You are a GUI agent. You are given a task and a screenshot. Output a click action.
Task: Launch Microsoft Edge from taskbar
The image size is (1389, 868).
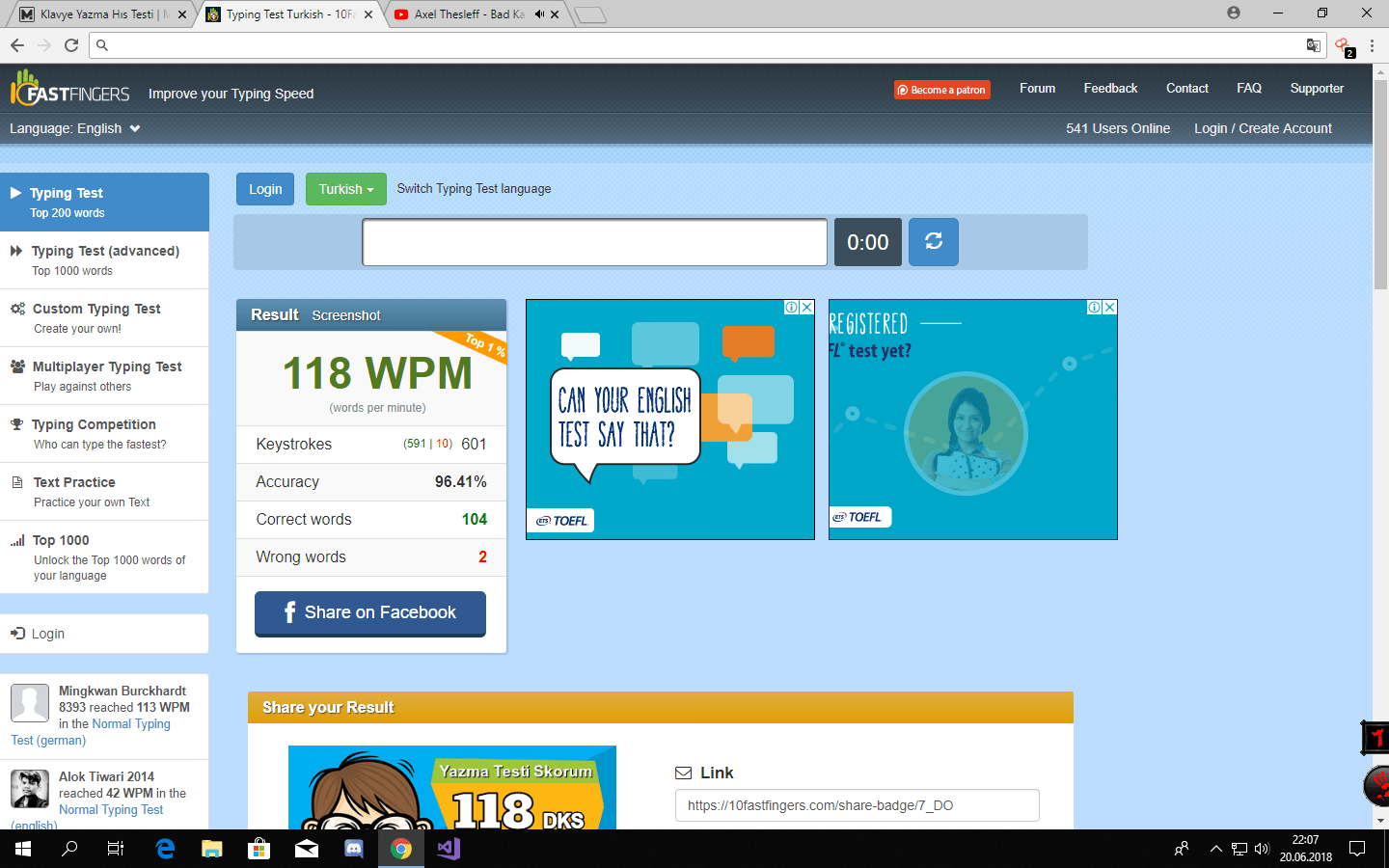coord(165,849)
